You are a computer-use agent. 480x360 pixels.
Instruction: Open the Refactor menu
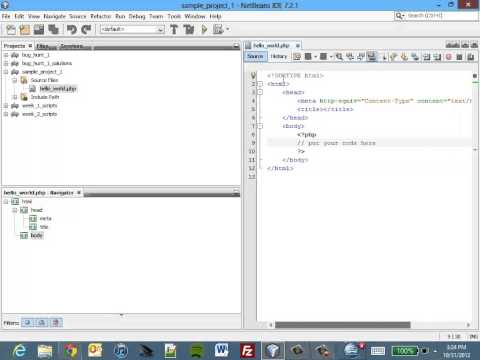[x=100, y=16]
